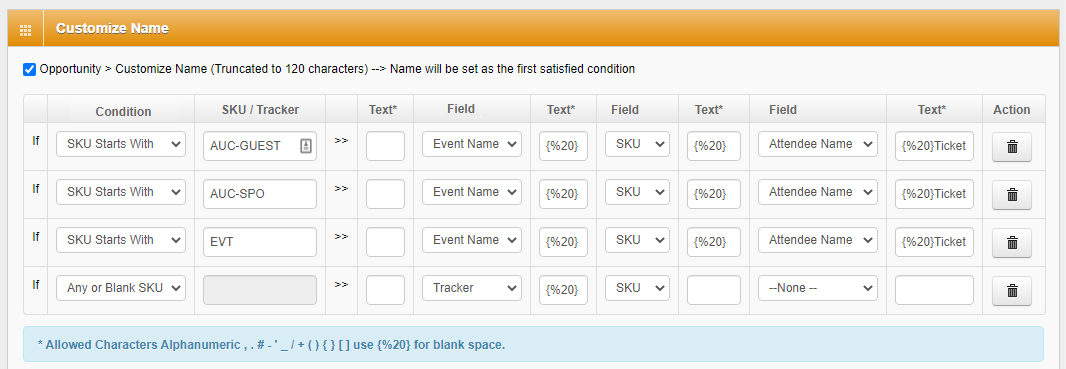Click the contact icon inside AUC-GUEST field

click(x=306, y=146)
